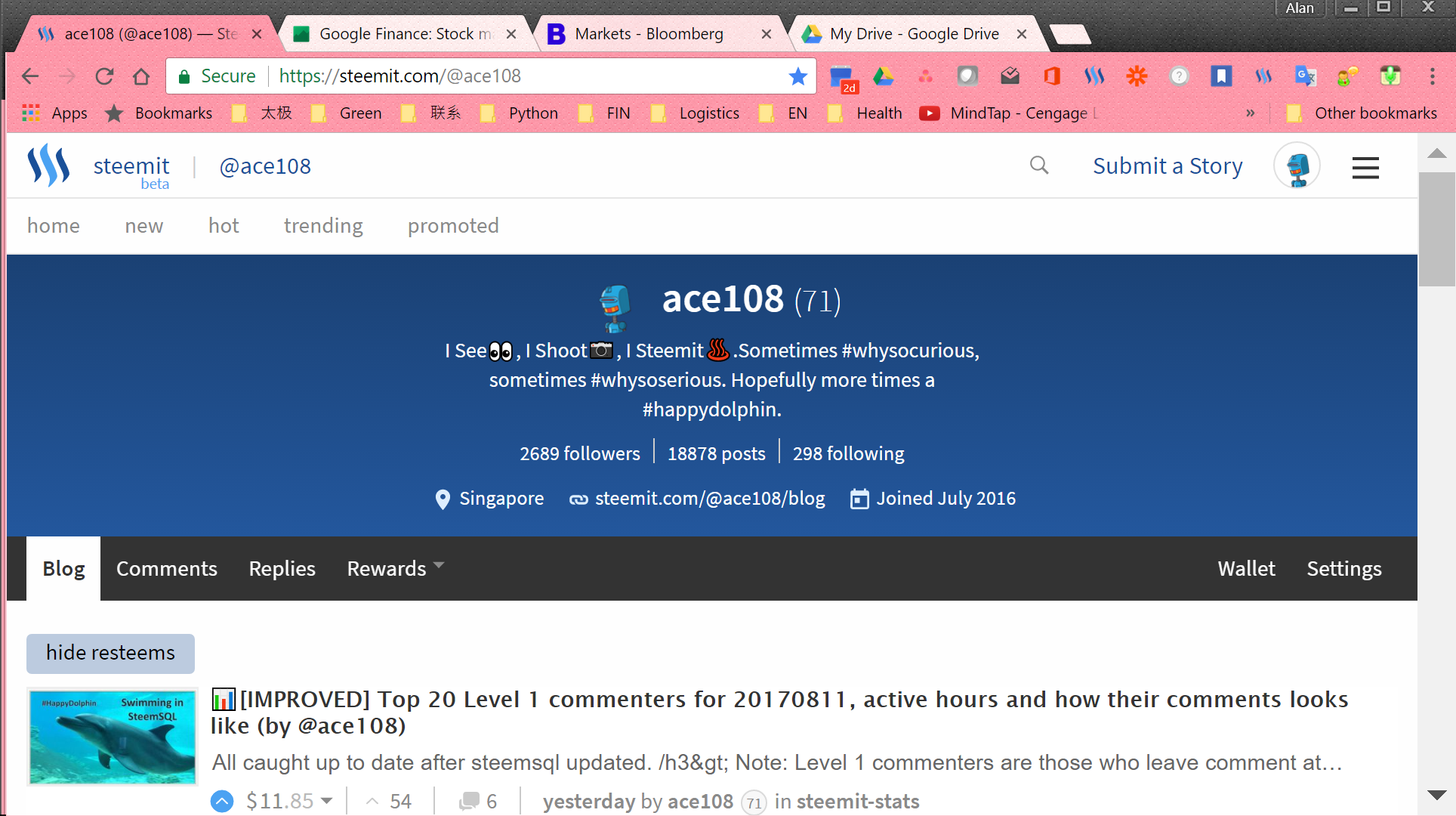Open the MindTap - Cengage bookmark
Image resolution: width=1456 pixels, height=816 pixels.
point(1008,113)
